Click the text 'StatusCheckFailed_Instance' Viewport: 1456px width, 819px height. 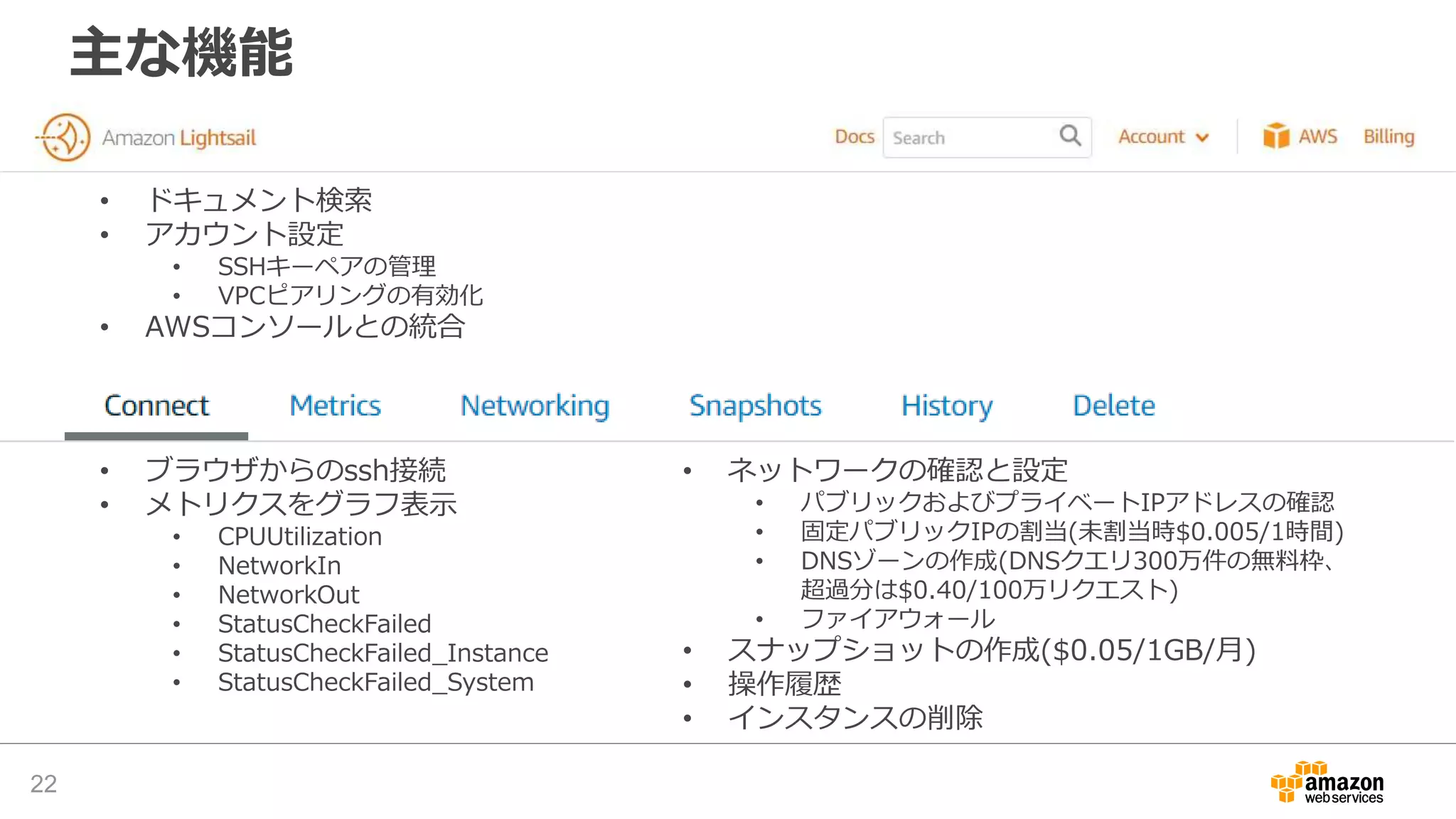pyautogui.click(x=382, y=653)
